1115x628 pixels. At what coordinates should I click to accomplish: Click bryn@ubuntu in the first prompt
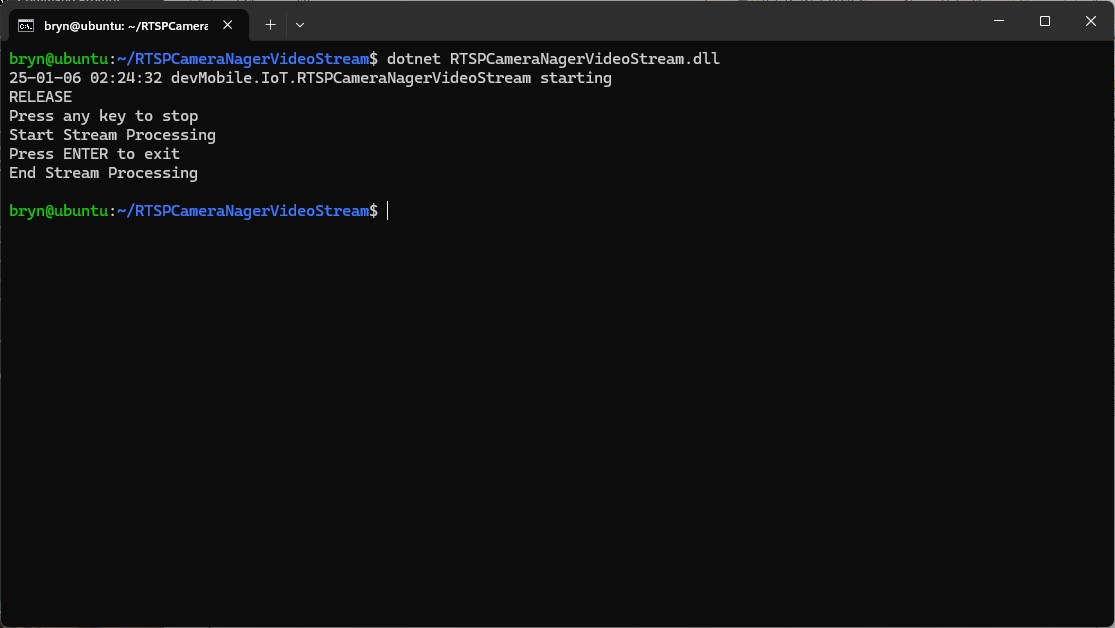click(58, 59)
